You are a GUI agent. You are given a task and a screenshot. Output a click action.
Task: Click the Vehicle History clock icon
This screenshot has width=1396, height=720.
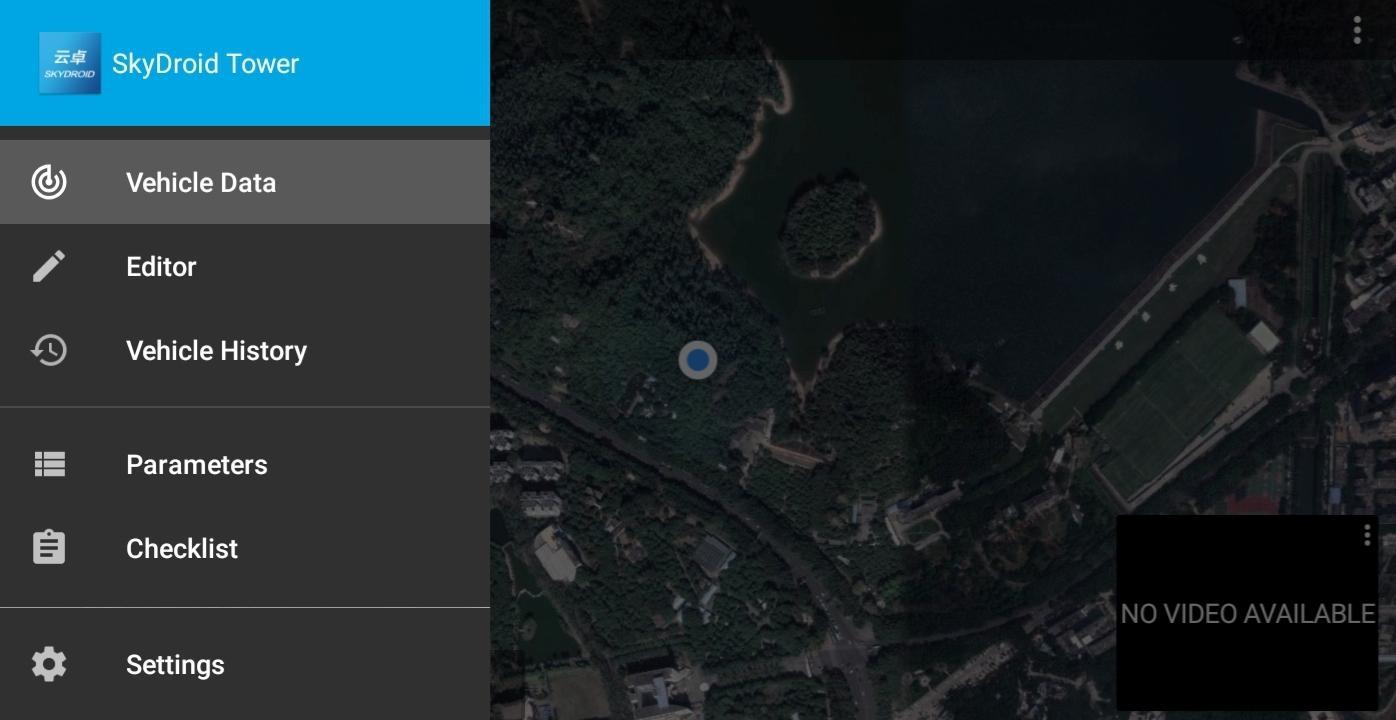[x=49, y=350]
